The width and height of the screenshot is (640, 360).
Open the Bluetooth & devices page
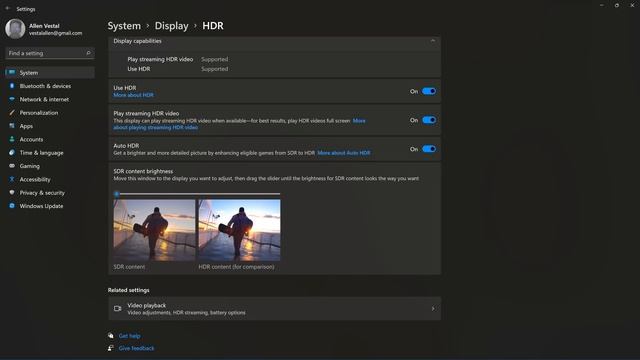tap(50, 86)
